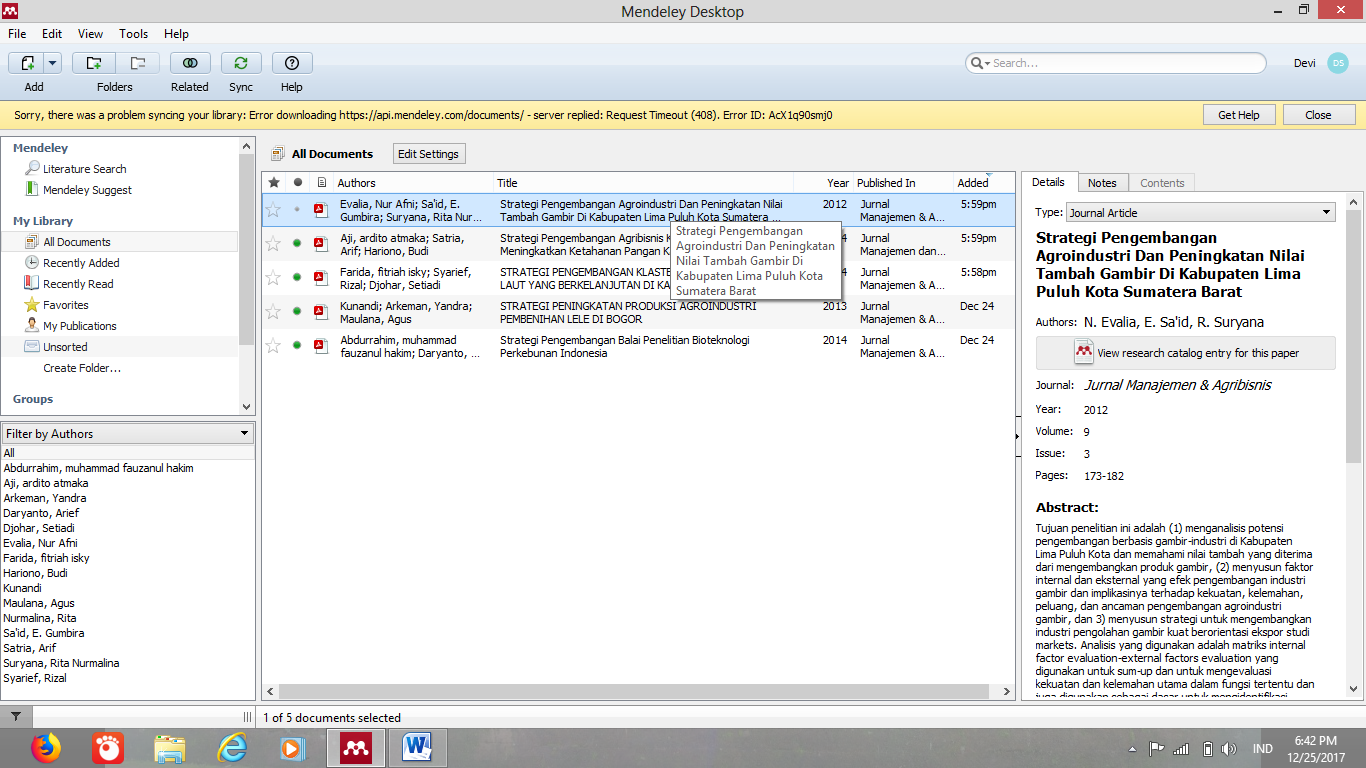Image resolution: width=1366 pixels, height=768 pixels.
Task: Select Recently Added in sidebar
Action: [x=81, y=263]
